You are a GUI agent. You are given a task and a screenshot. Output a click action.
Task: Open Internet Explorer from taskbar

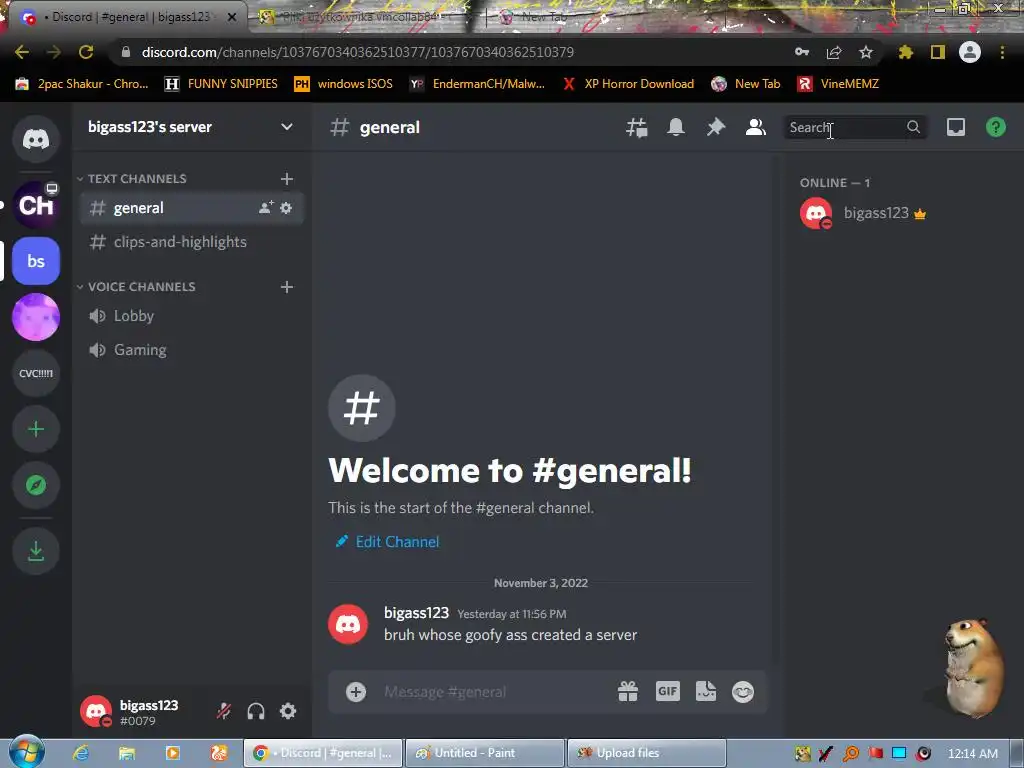[x=81, y=753]
